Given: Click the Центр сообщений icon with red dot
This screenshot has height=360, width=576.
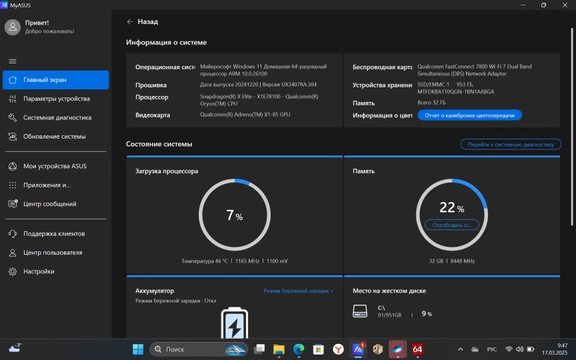Looking at the screenshot, I should [12, 204].
